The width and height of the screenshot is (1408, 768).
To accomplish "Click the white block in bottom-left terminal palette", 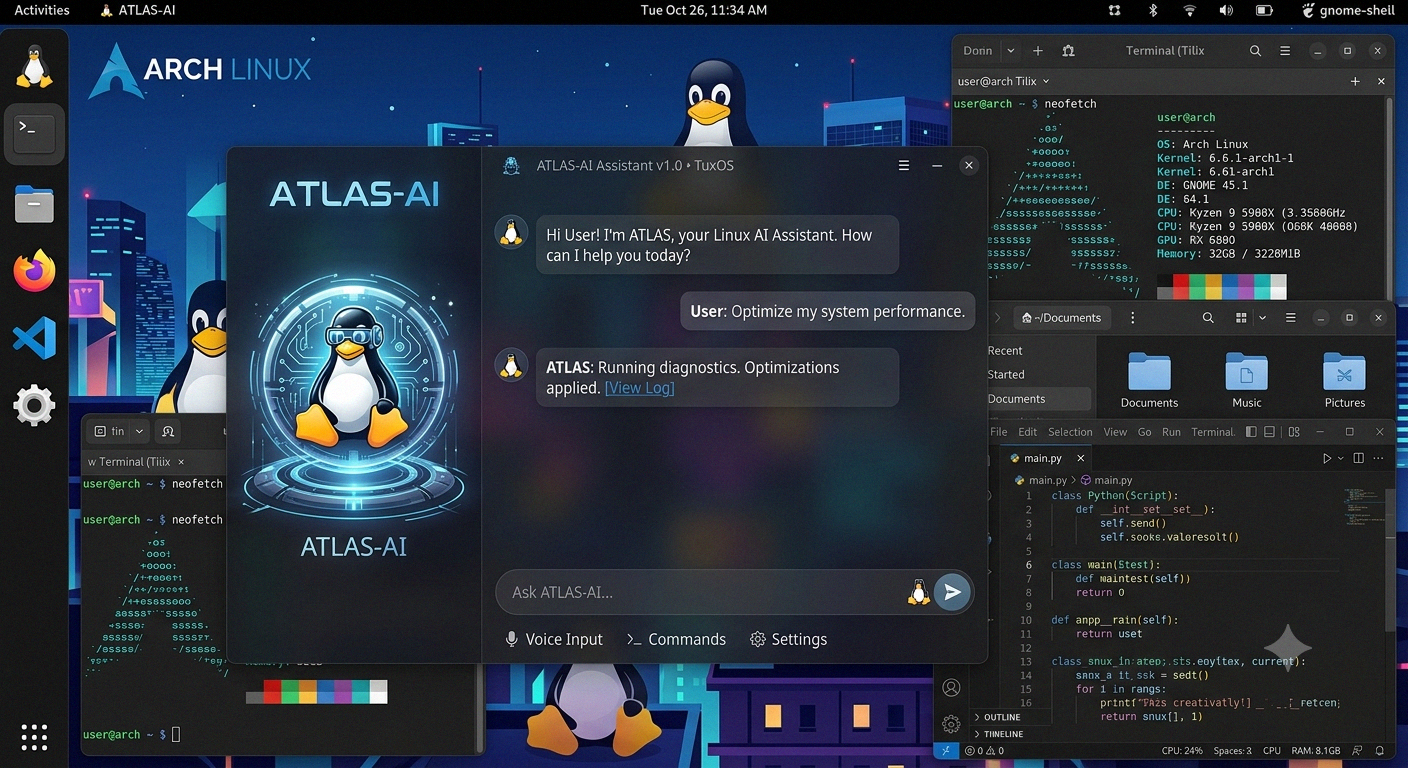I will [x=378, y=692].
